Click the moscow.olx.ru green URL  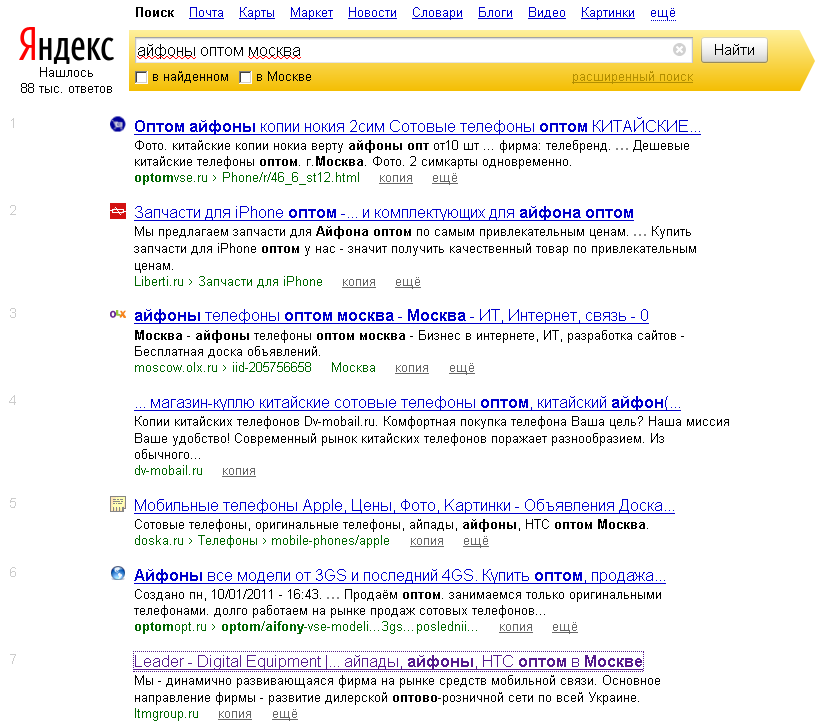pyautogui.click(x=176, y=368)
